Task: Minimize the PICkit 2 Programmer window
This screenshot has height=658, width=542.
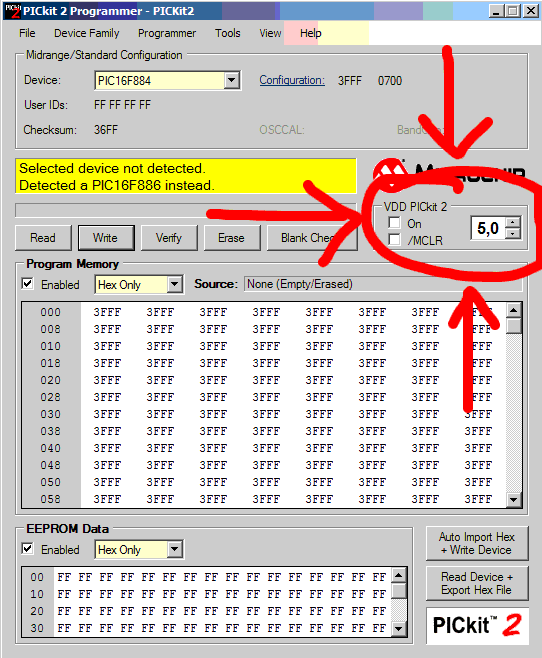Action: click(496, 11)
